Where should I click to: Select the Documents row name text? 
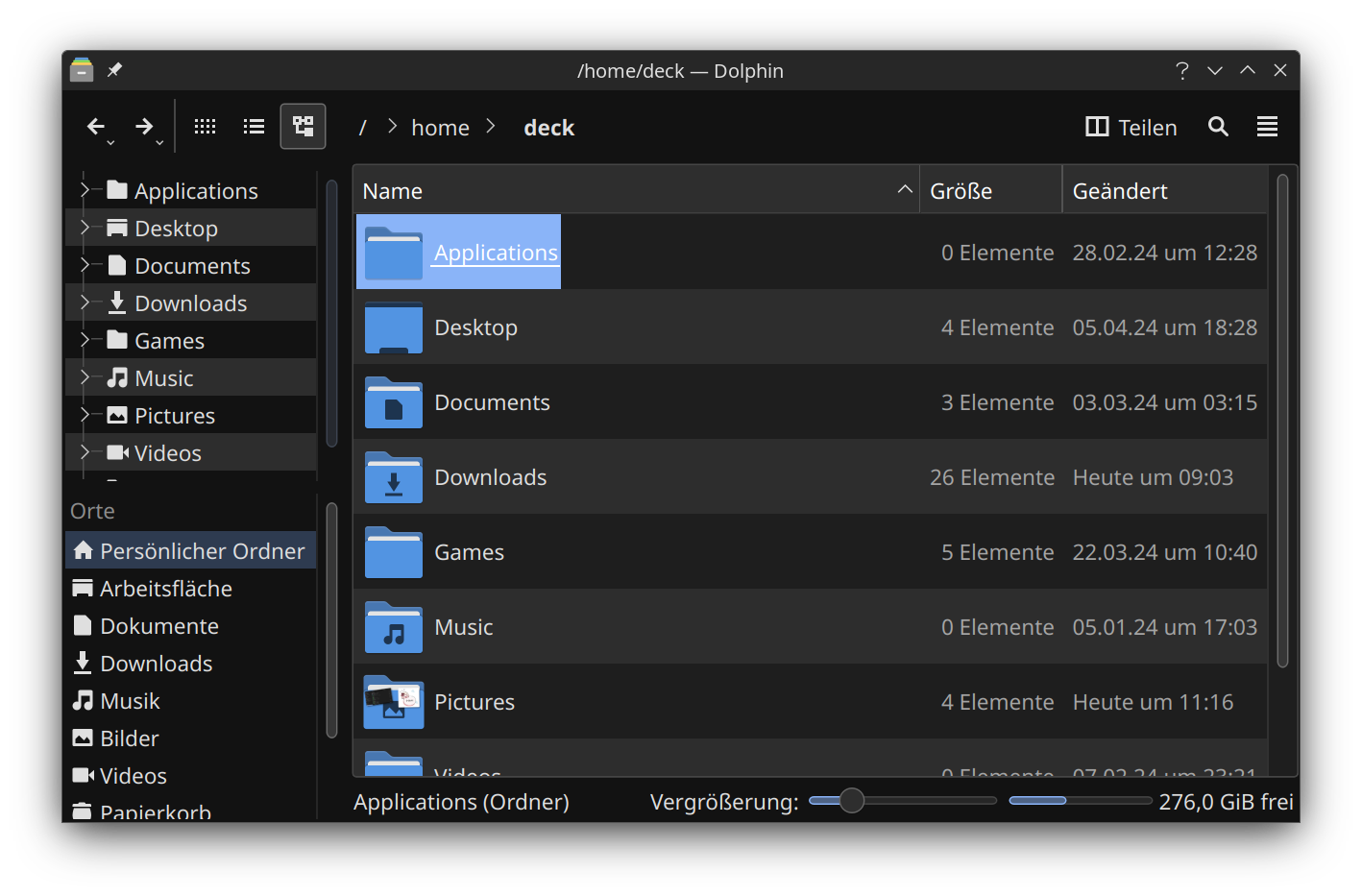492,402
